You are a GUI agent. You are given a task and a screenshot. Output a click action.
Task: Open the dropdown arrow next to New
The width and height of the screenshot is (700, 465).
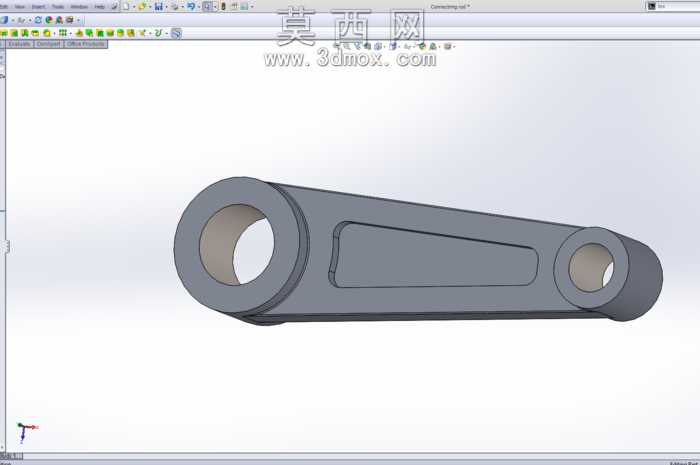coord(134,7)
